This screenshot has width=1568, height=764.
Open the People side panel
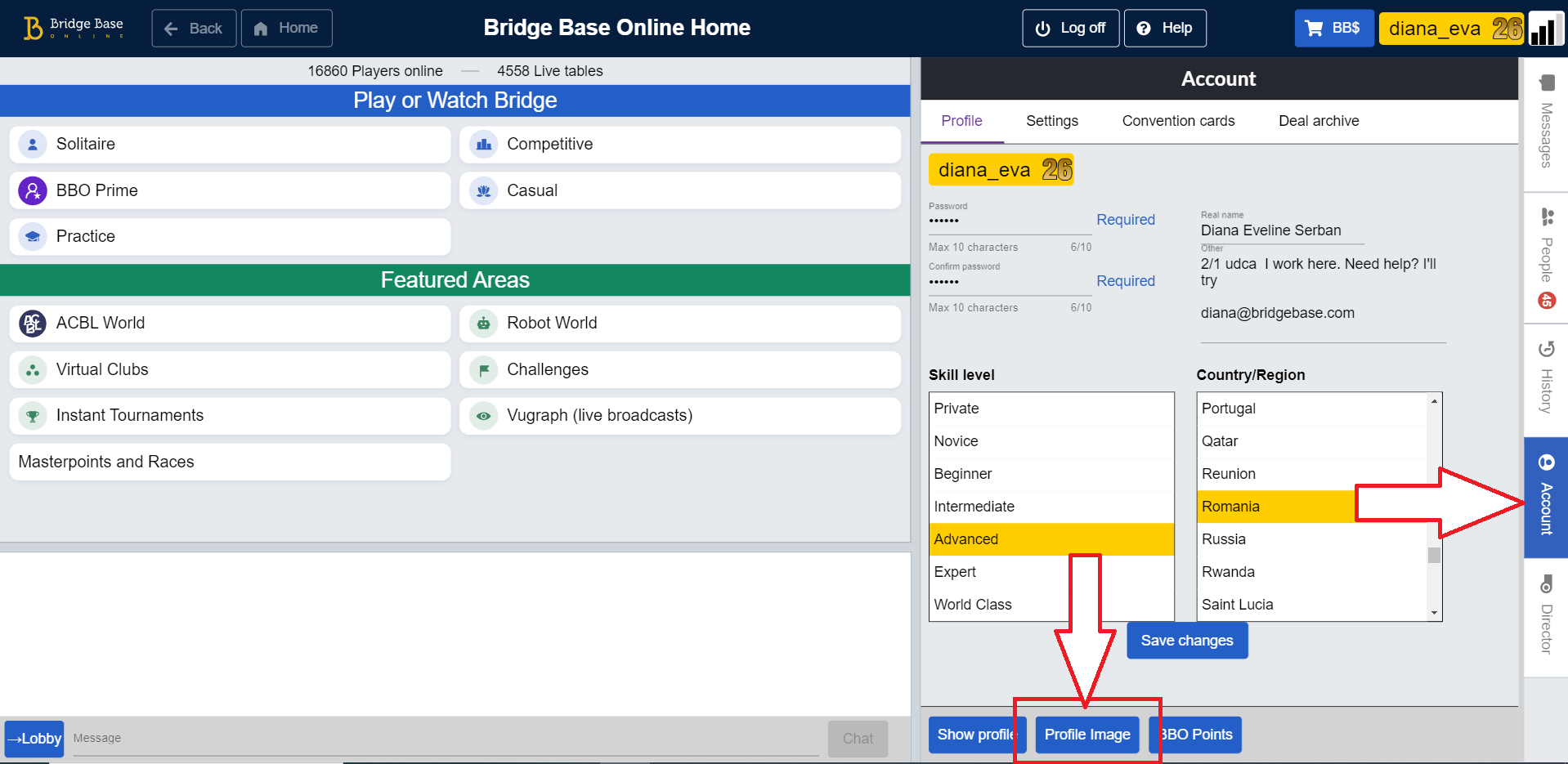(1546, 258)
